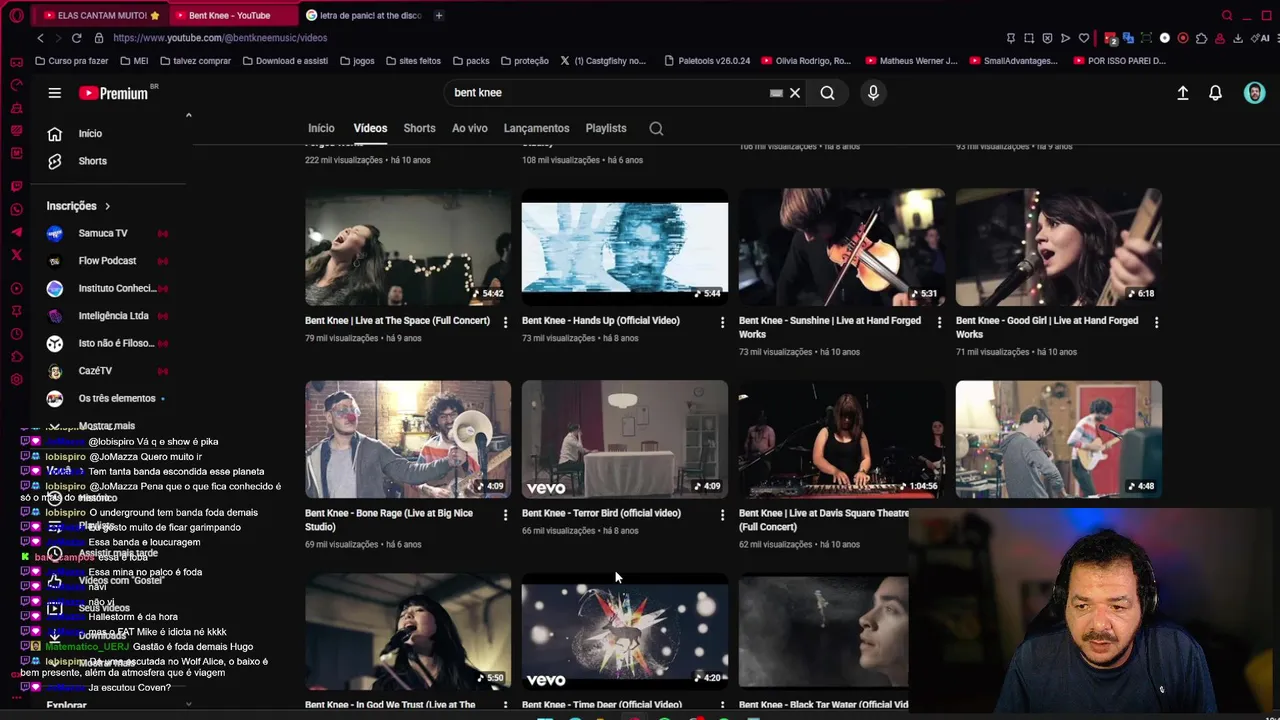Switch to the Google letra de panic tab
The image size is (1280, 720).
tap(364, 15)
